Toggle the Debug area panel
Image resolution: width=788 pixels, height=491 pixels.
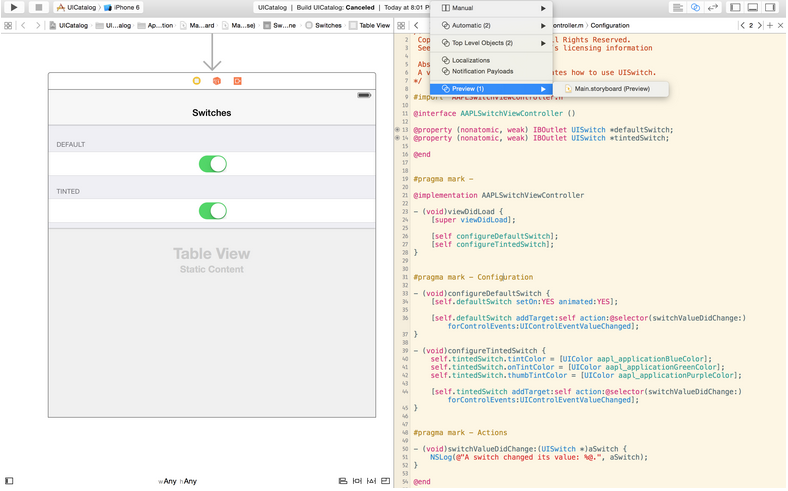pyautogui.click(x=752, y=7)
